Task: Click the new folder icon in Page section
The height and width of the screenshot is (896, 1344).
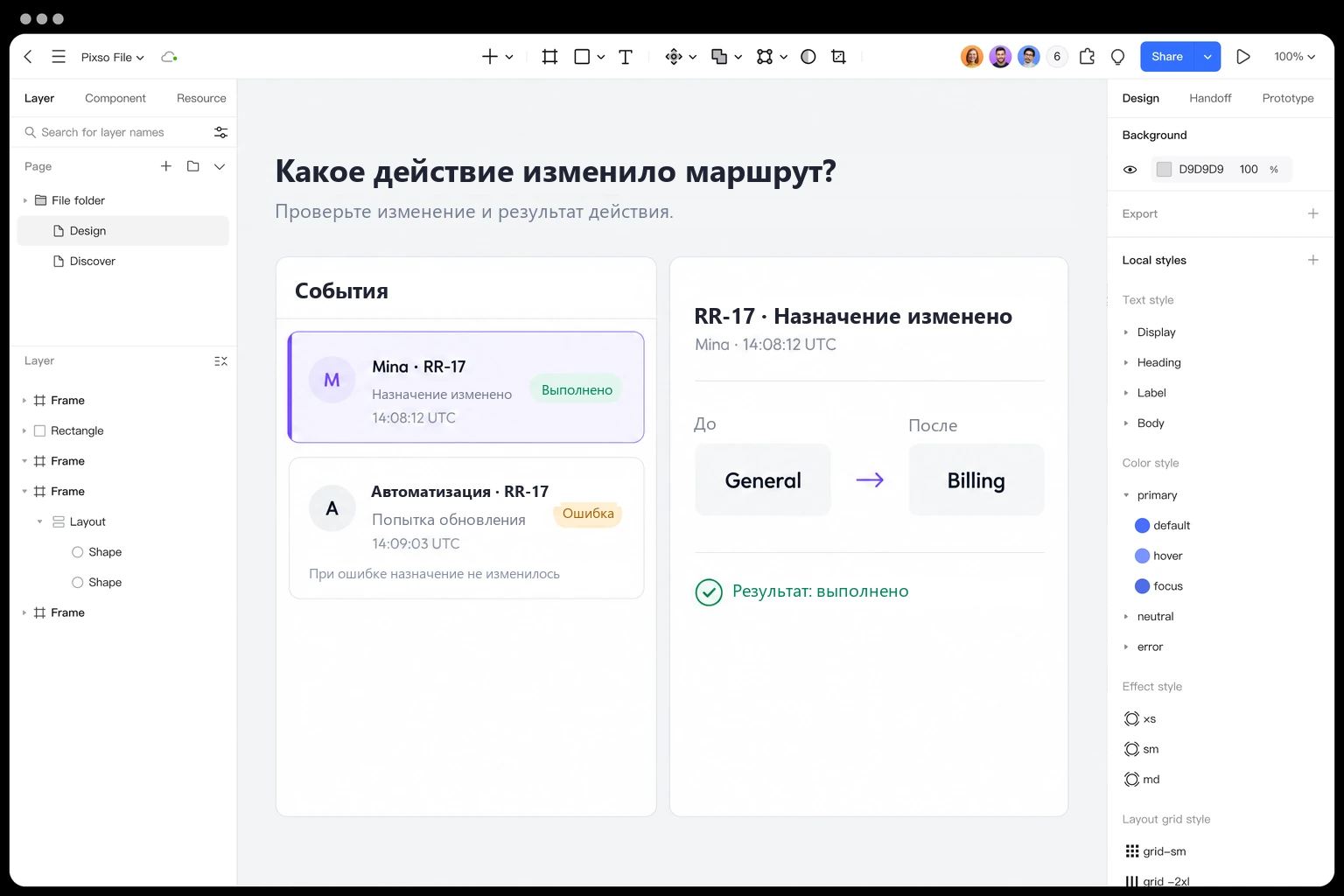Action: (193, 166)
